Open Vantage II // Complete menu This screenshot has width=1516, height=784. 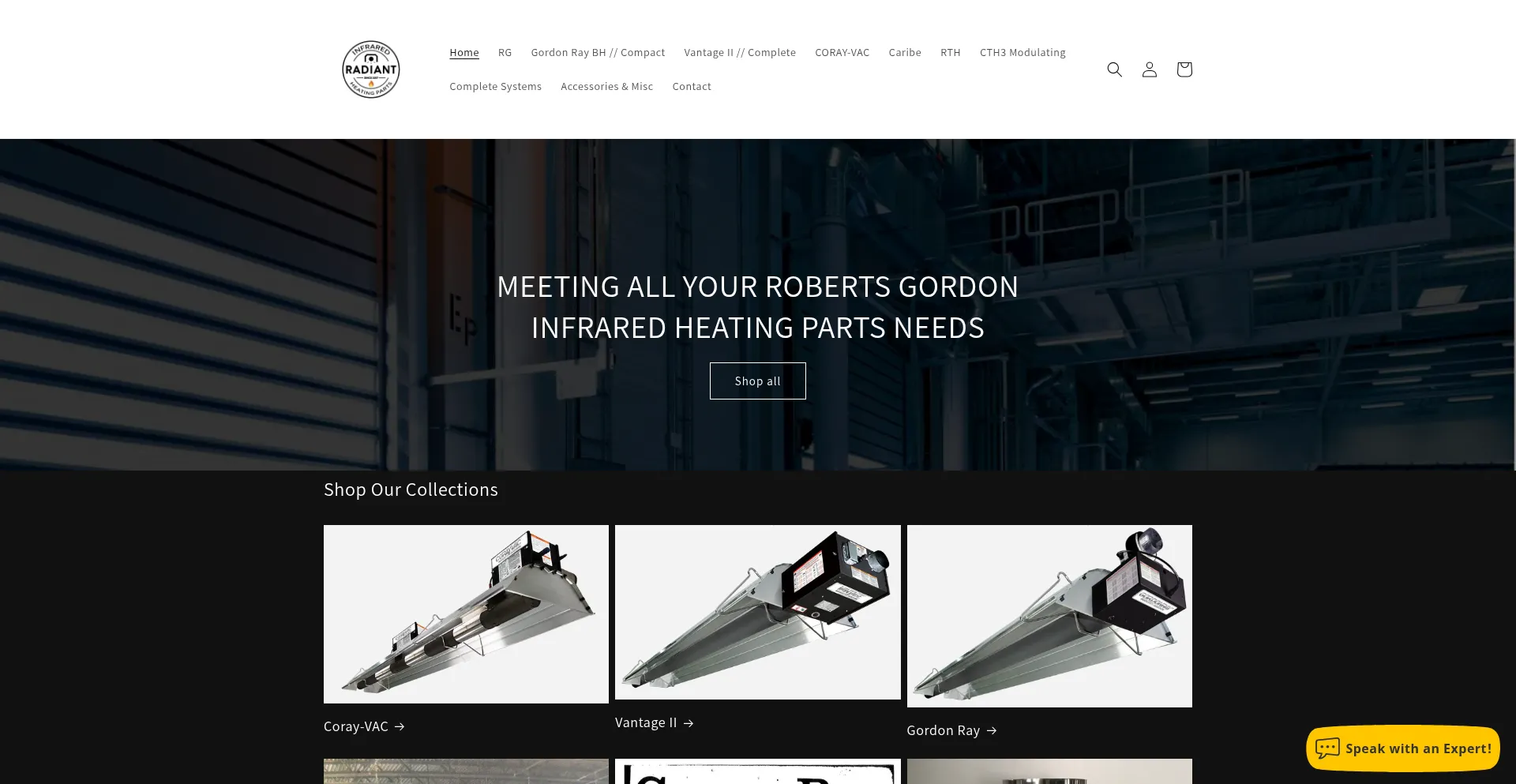tap(740, 53)
